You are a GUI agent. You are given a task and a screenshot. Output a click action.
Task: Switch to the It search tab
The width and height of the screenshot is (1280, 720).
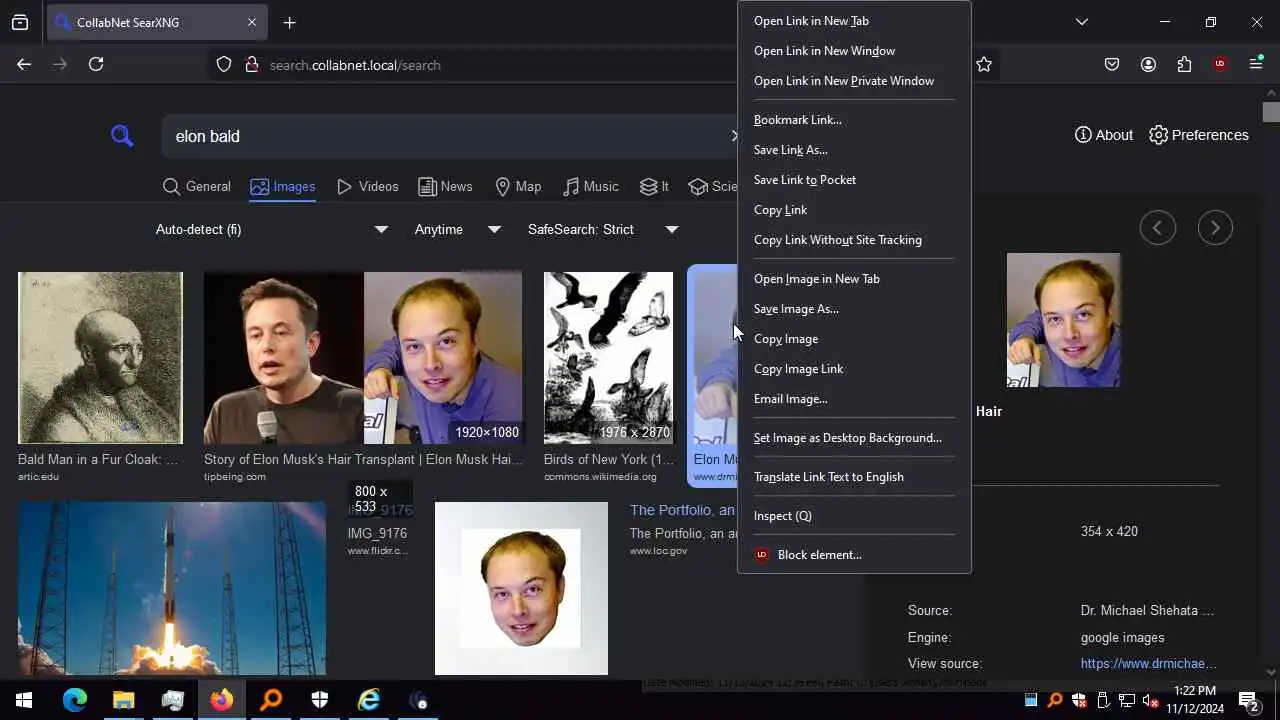click(654, 186)
